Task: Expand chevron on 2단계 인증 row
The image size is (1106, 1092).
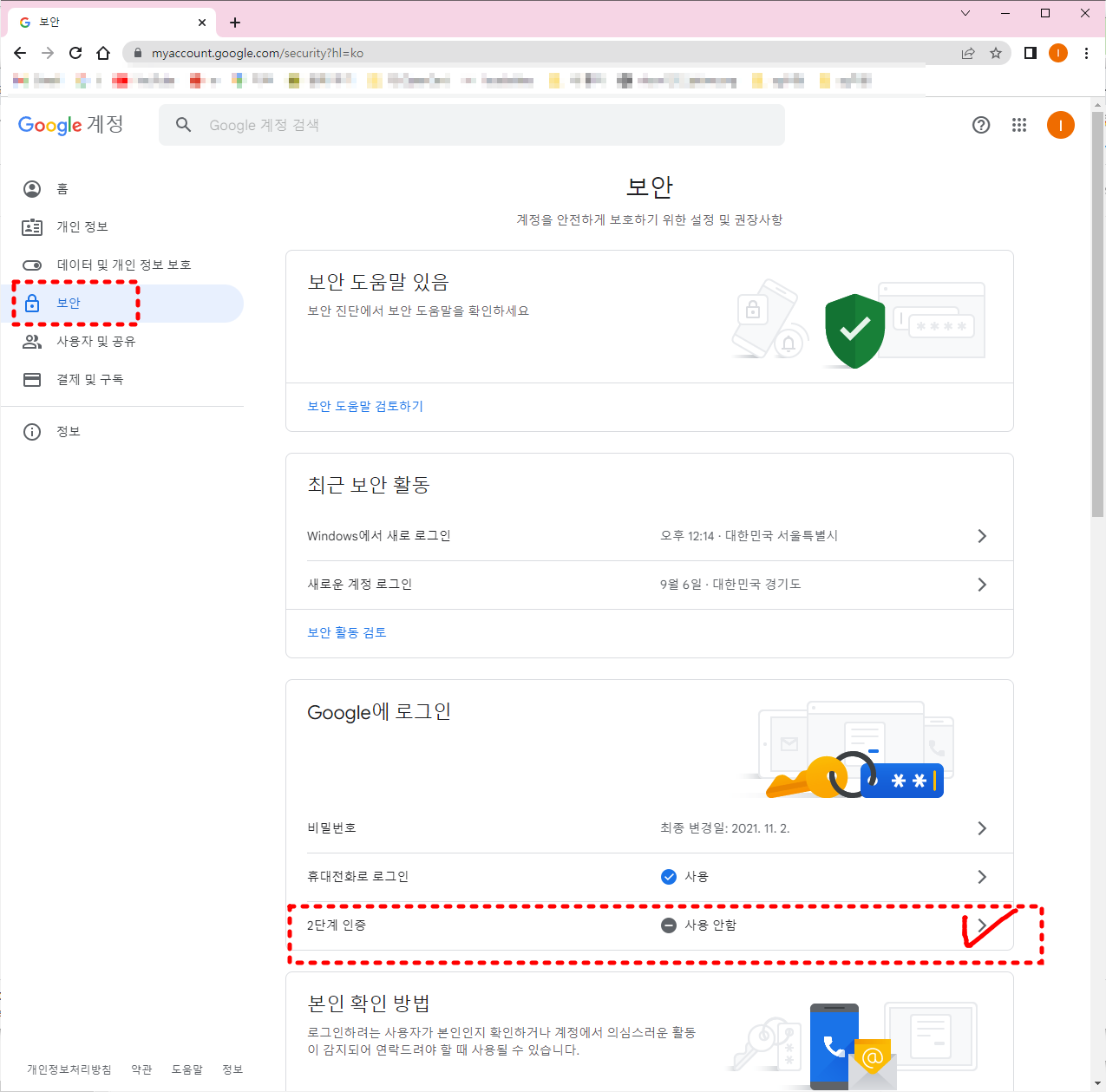Action: [982, 925]
